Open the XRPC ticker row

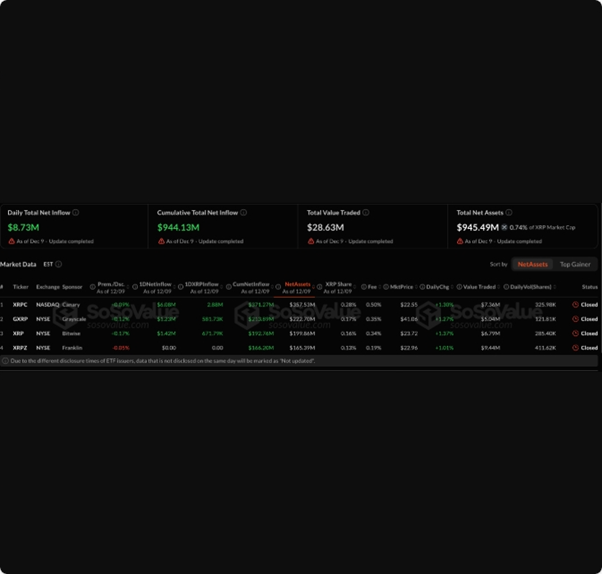pos(20,304)
